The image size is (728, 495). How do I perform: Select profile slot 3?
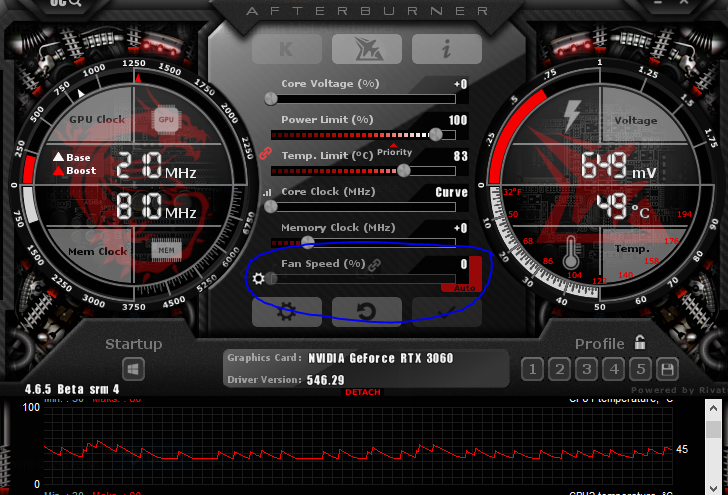(x=586, y=370)
